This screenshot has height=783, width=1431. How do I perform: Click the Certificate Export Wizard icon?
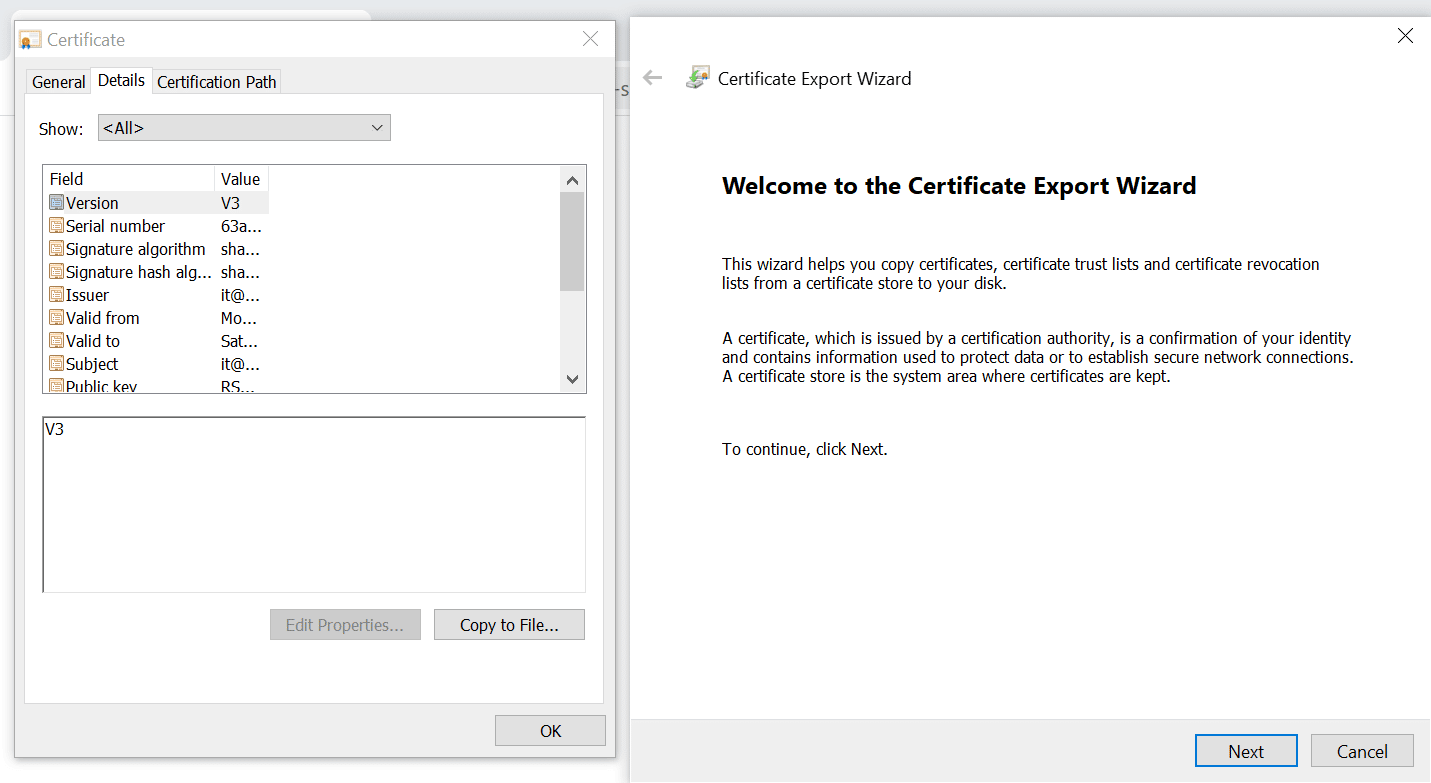click(697, 79)
